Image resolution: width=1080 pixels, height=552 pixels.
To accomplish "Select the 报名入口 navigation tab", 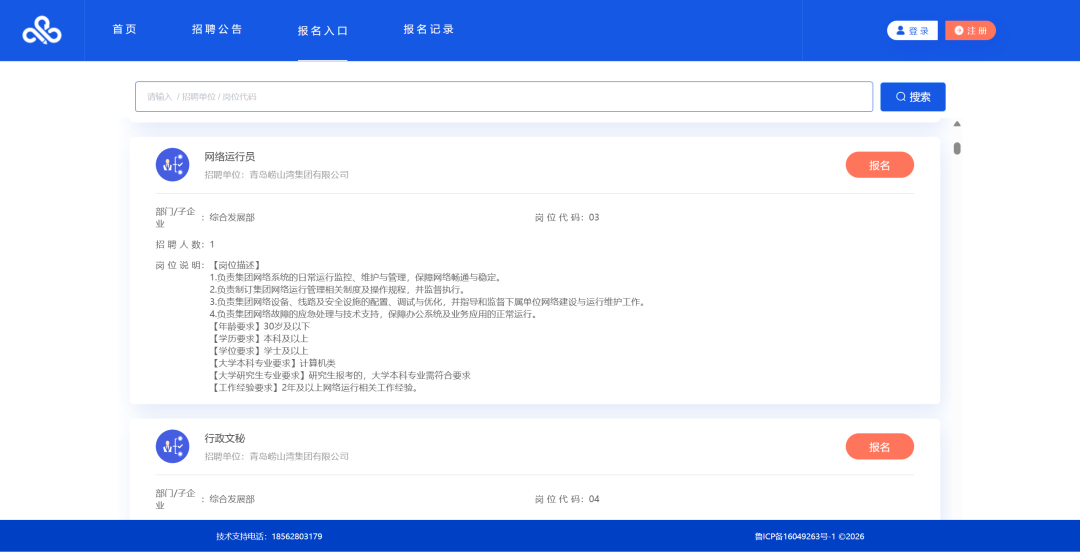I will [322, 31].
